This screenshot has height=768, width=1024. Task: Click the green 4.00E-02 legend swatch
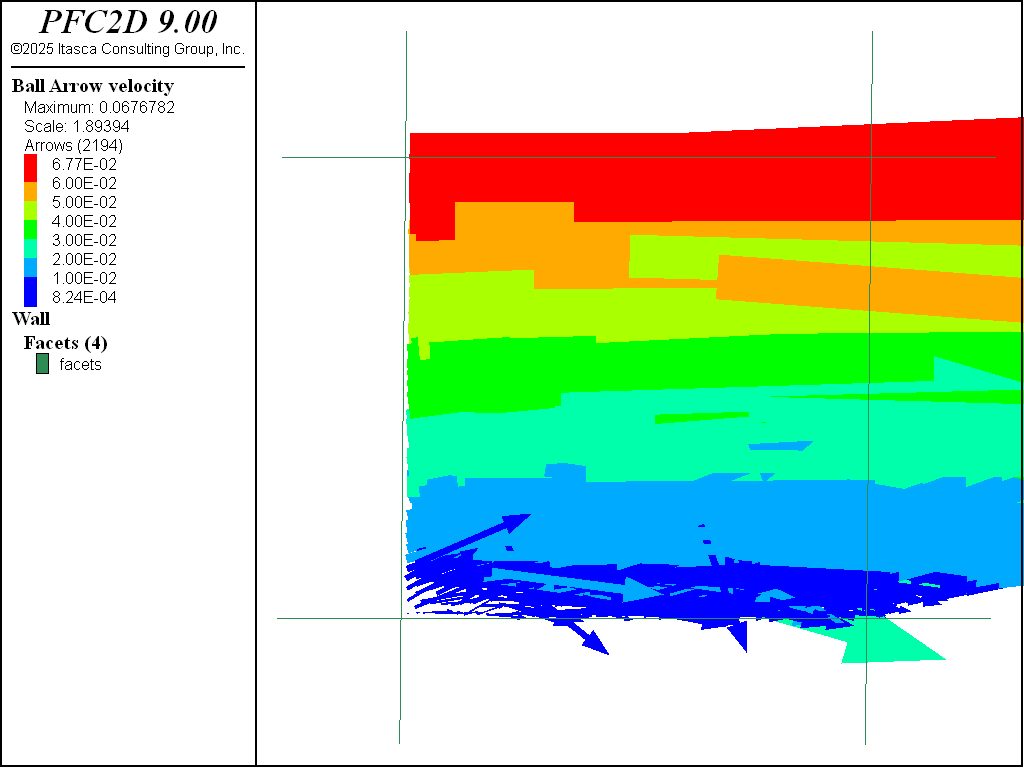click(x=30, y=222)
